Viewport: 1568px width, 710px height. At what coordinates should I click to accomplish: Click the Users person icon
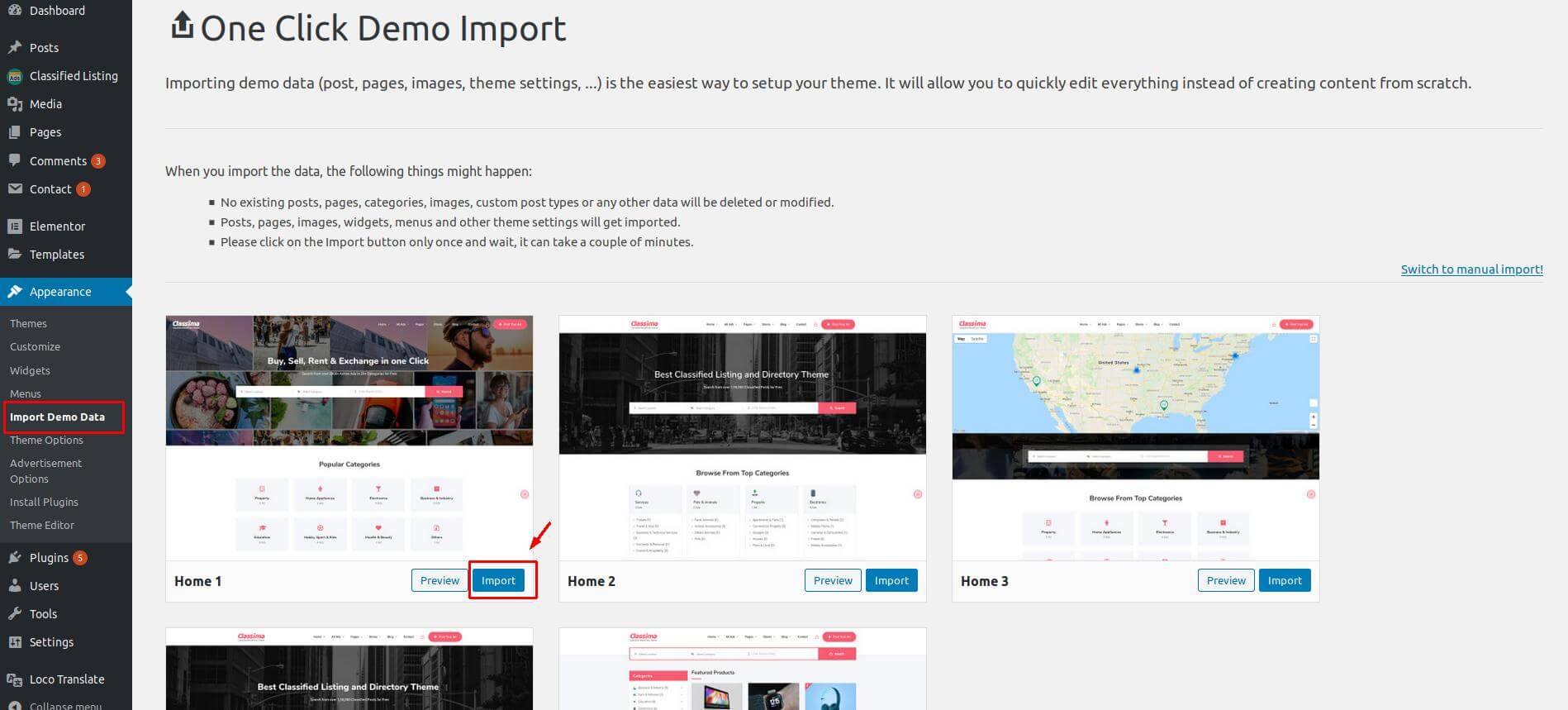click(14, 585)
